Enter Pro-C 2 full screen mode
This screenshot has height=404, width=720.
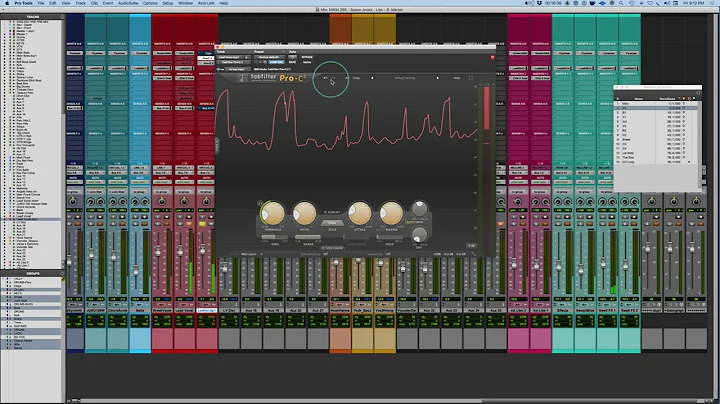pos(471,78)
